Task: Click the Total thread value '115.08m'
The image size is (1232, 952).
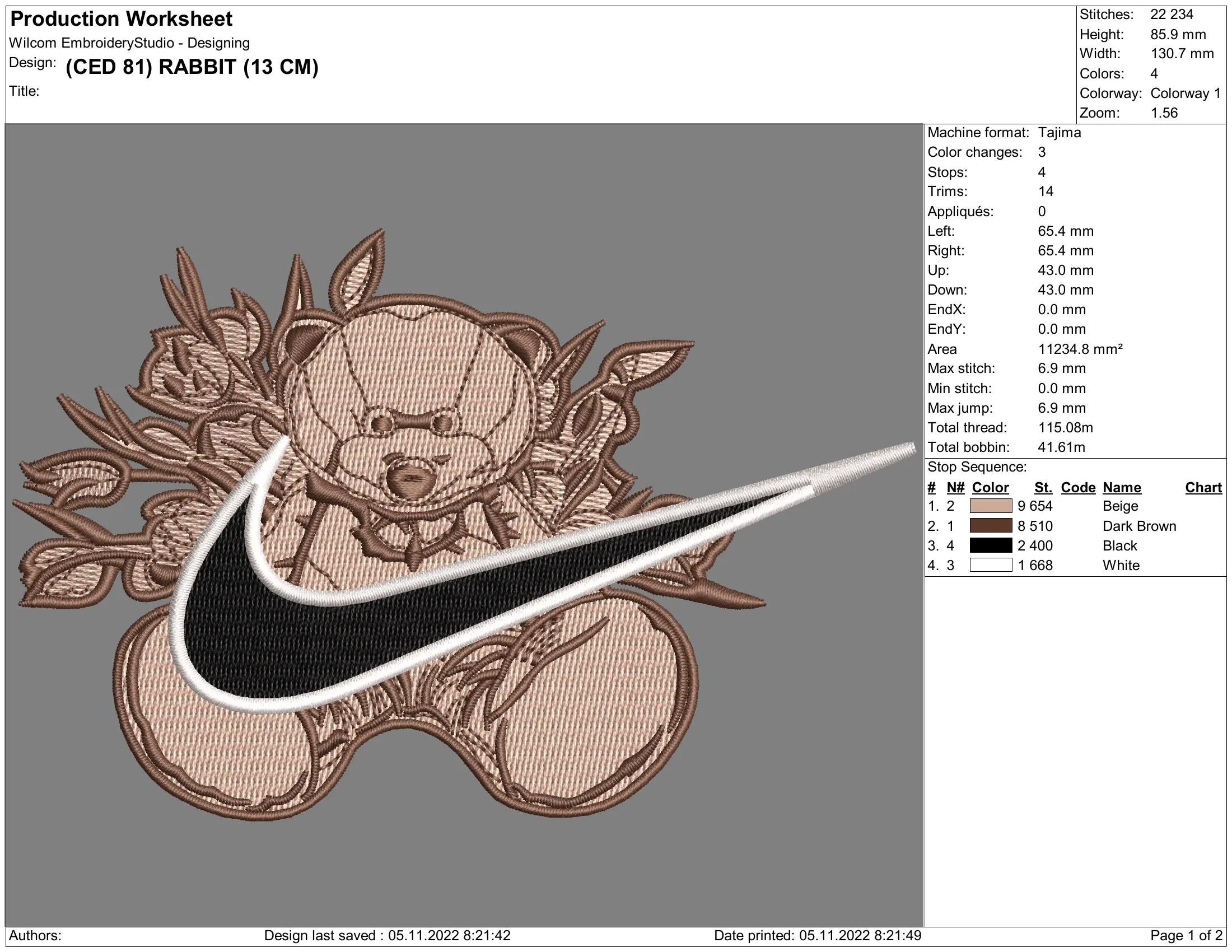Action: coord(1065,427)
